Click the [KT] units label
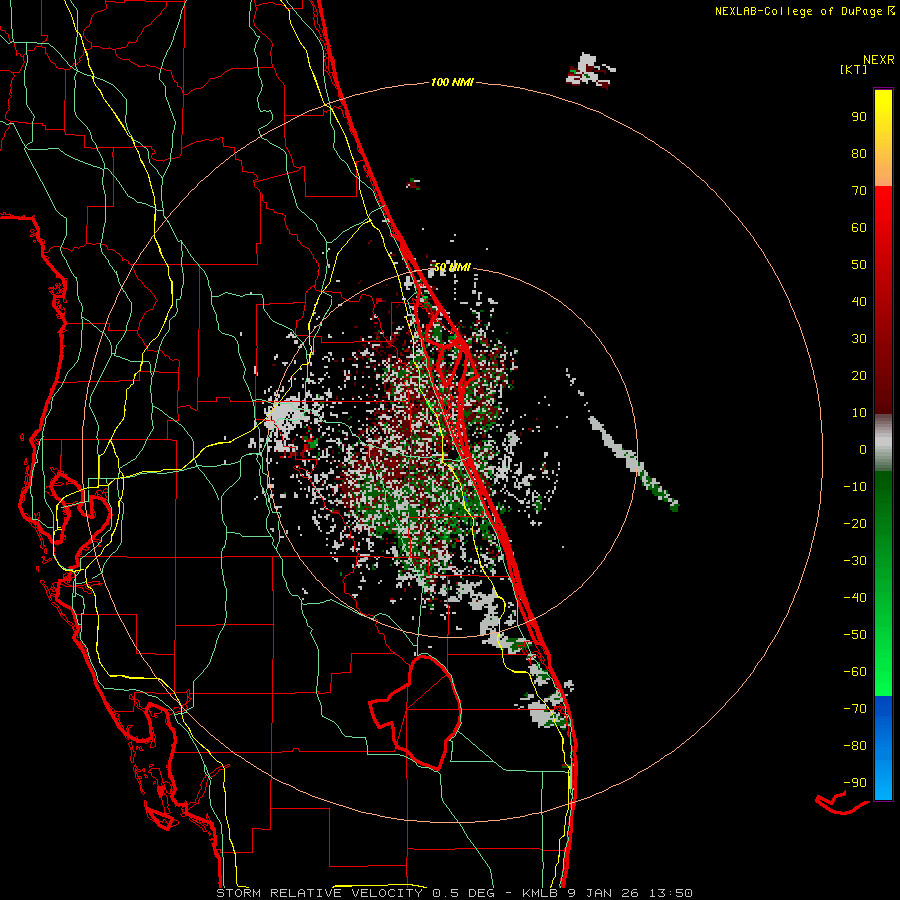Screen dimensions: 900x900 coord(853,69)
